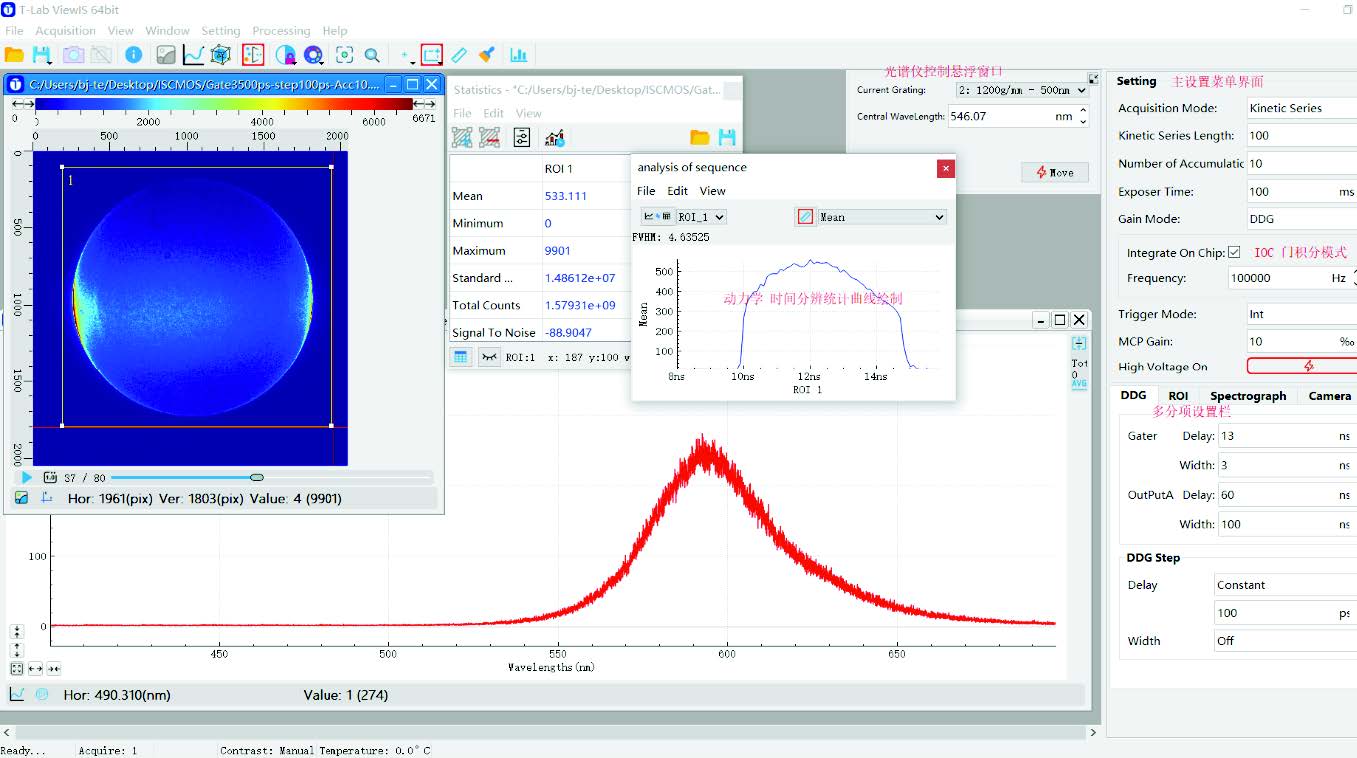Toggle the Integrate On Chip checkbox
1357x758 pixels.
pos(1234,252)
